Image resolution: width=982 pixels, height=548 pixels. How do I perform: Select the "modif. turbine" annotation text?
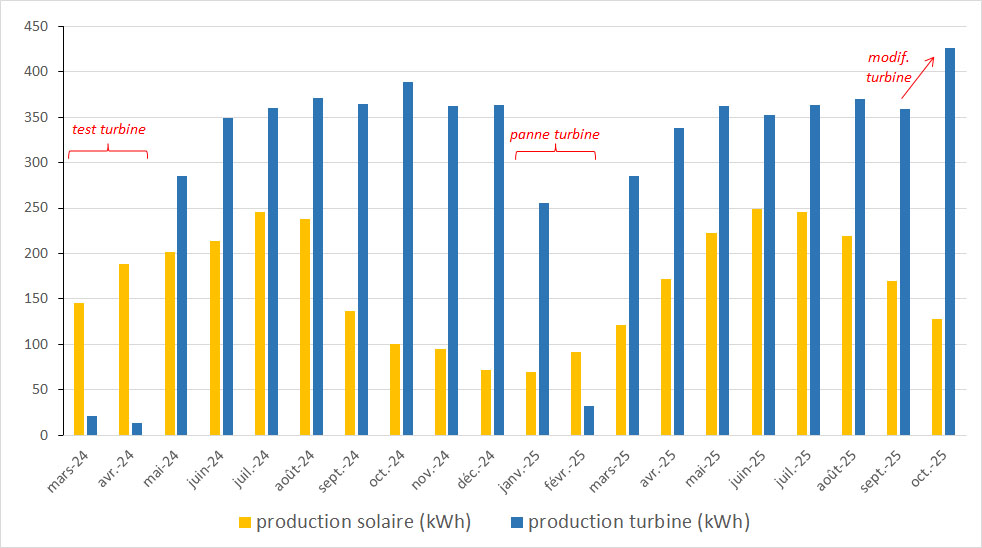click(x=887, y=68)
